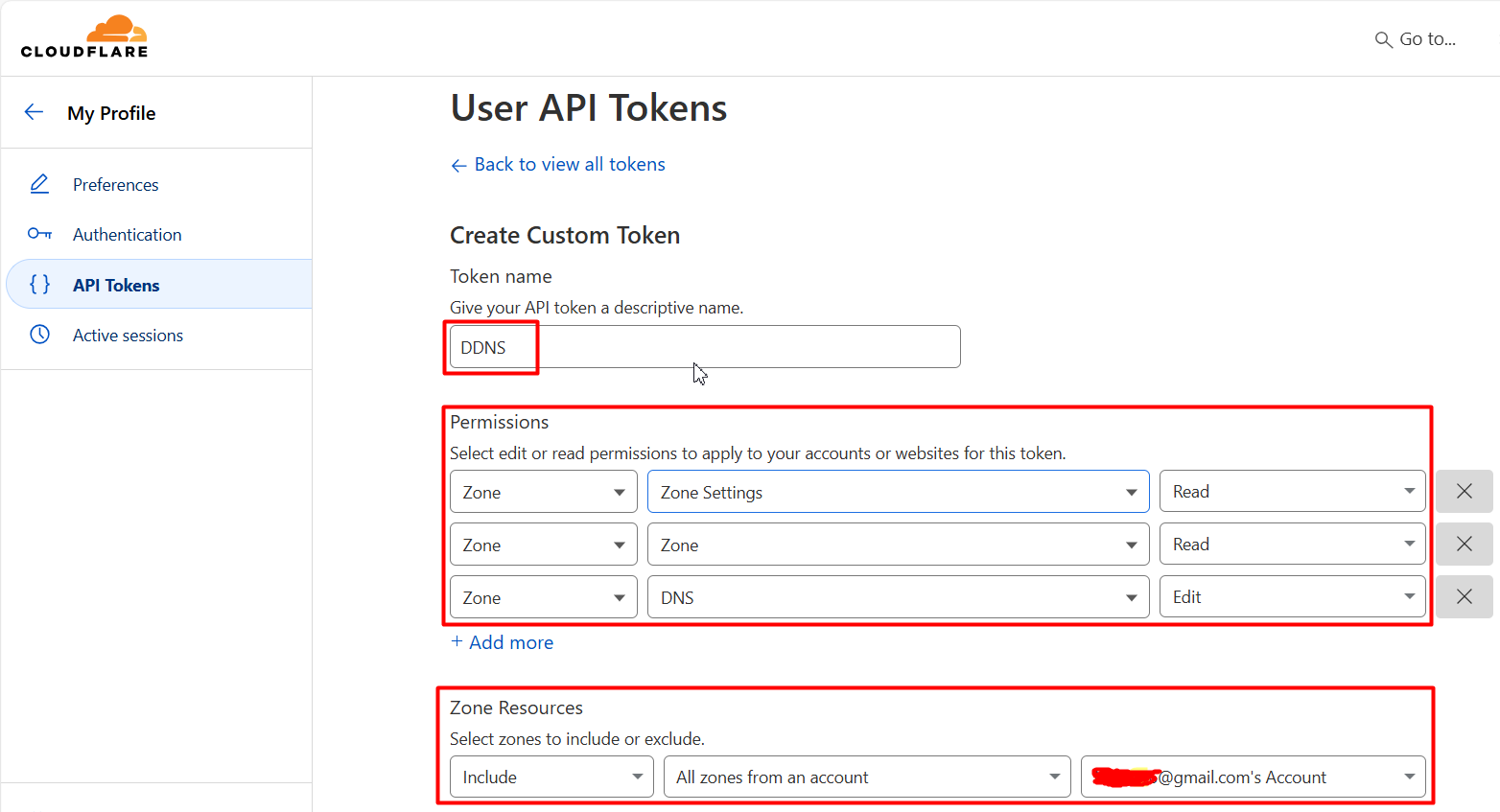The height and width of the screenshot is (812, 1500).
Task: Remove the Zone Read permission row
Action: pos(1464,545)
